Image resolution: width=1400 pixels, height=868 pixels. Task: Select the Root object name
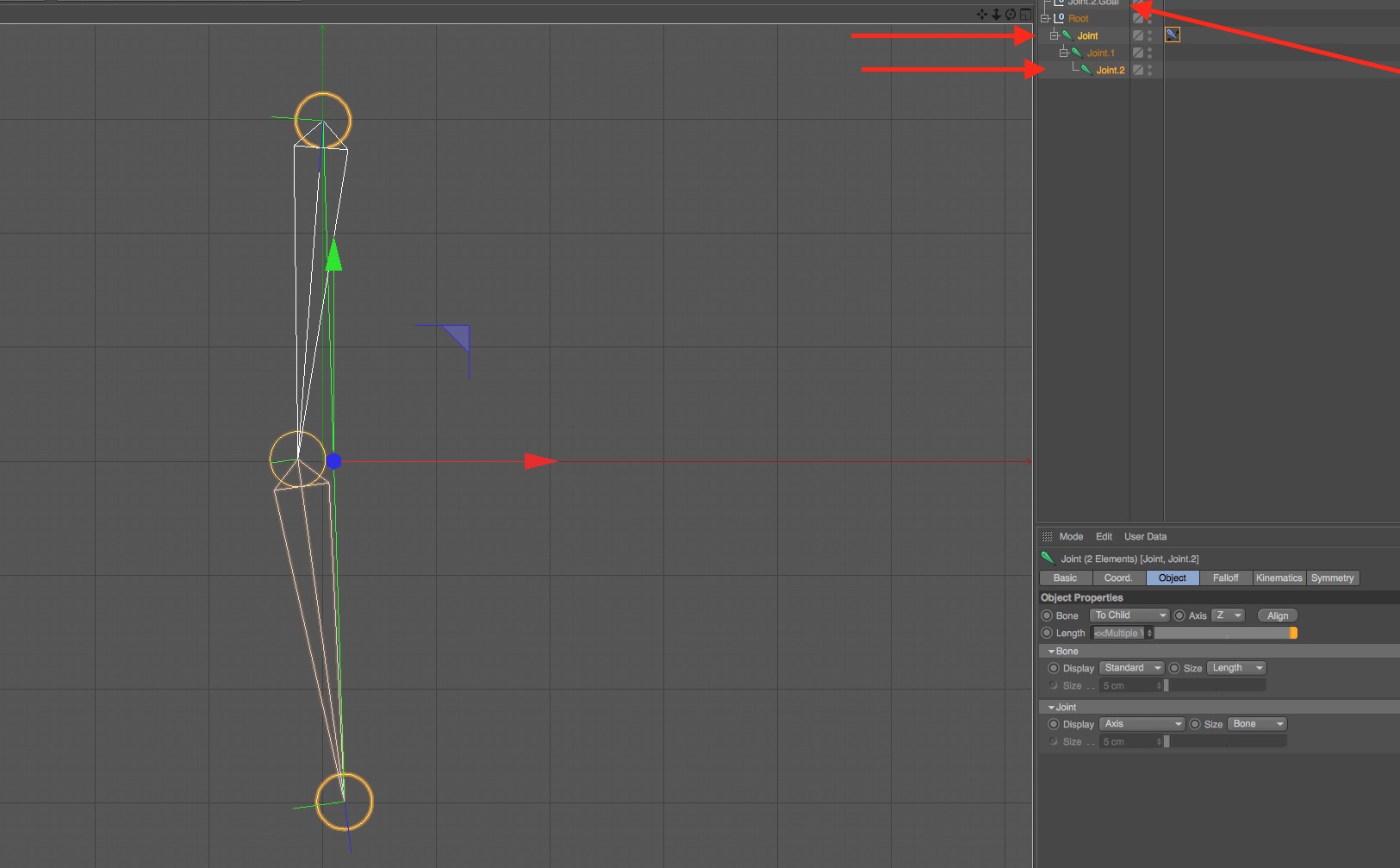coord(1079,18)
